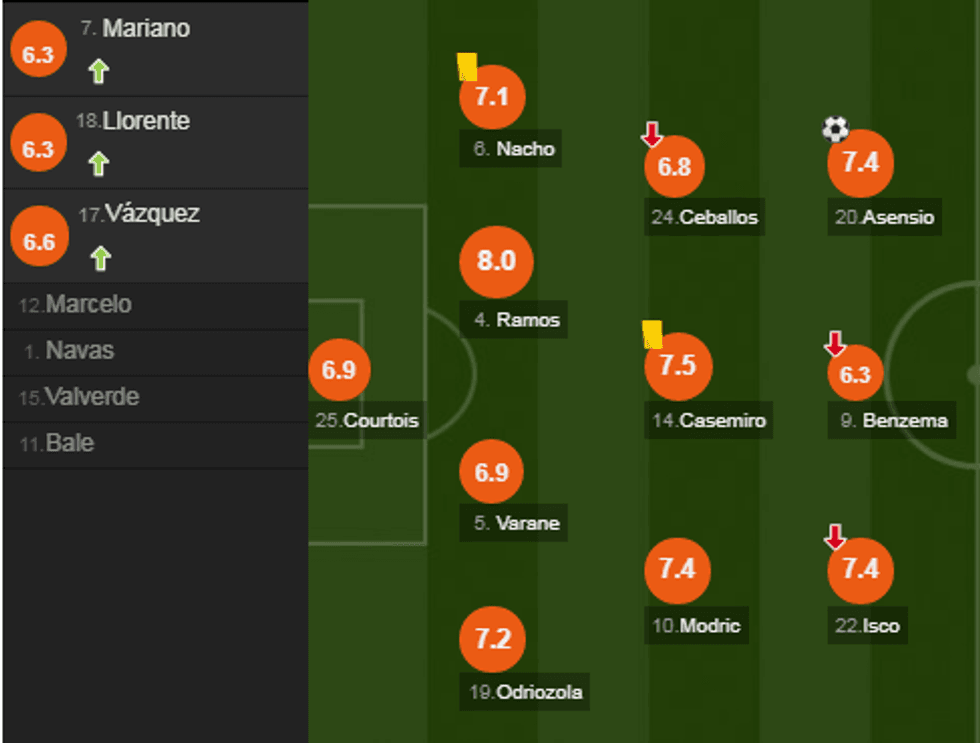Image resolution: width=980 pixels, height=743 pixels.
Task: Click the yellow card icon above Nacho
Action: [x=467, y=67]
